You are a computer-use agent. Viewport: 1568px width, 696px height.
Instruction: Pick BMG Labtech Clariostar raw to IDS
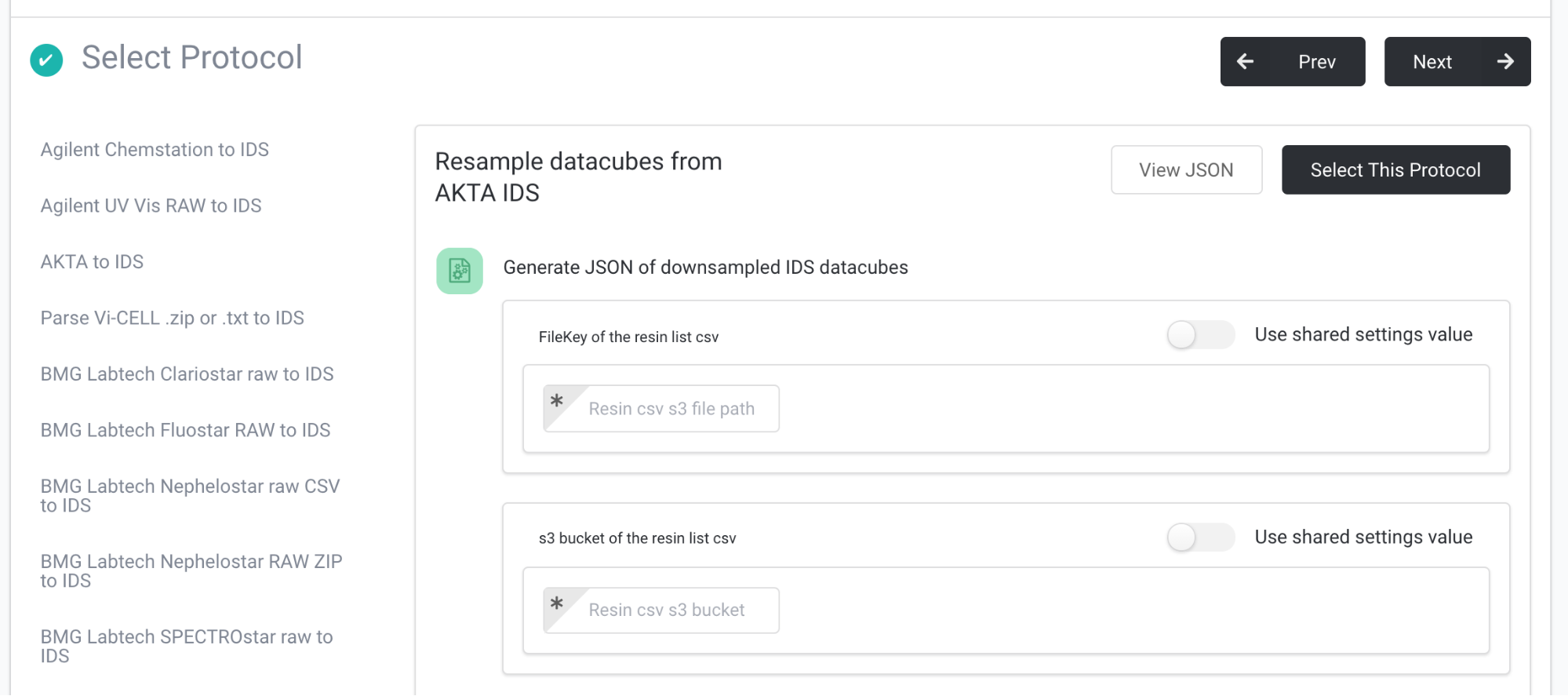[x=187, y=374]
